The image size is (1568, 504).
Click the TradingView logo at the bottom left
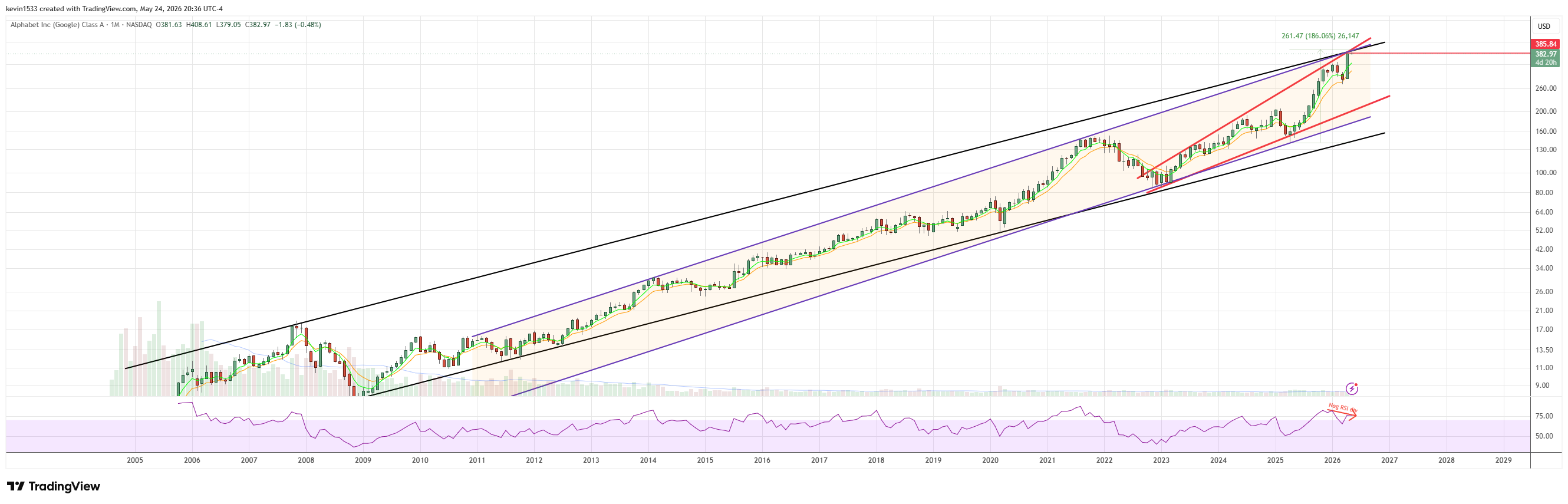[53, 486]
